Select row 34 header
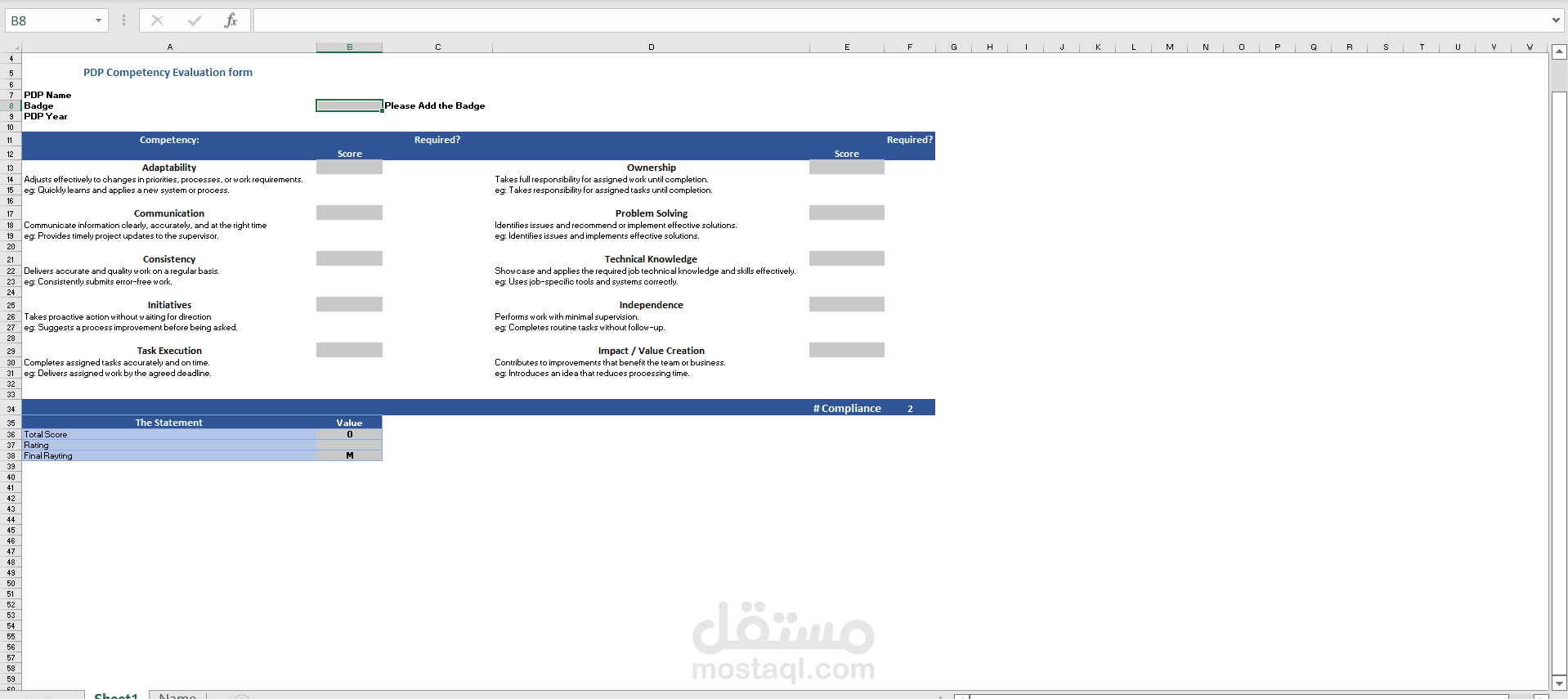The height and width of the screenshot is (699, 1568). (11, 409)
